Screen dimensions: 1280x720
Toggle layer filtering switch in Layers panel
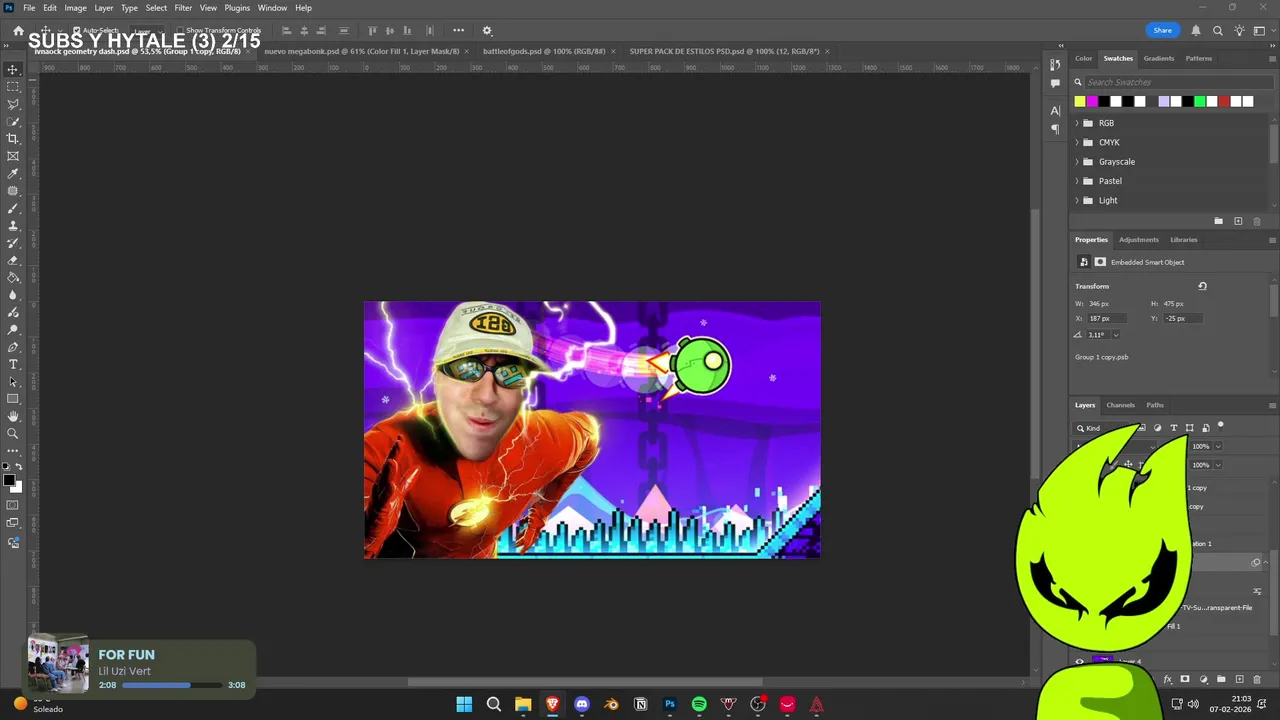click(x=1221, y=426)
